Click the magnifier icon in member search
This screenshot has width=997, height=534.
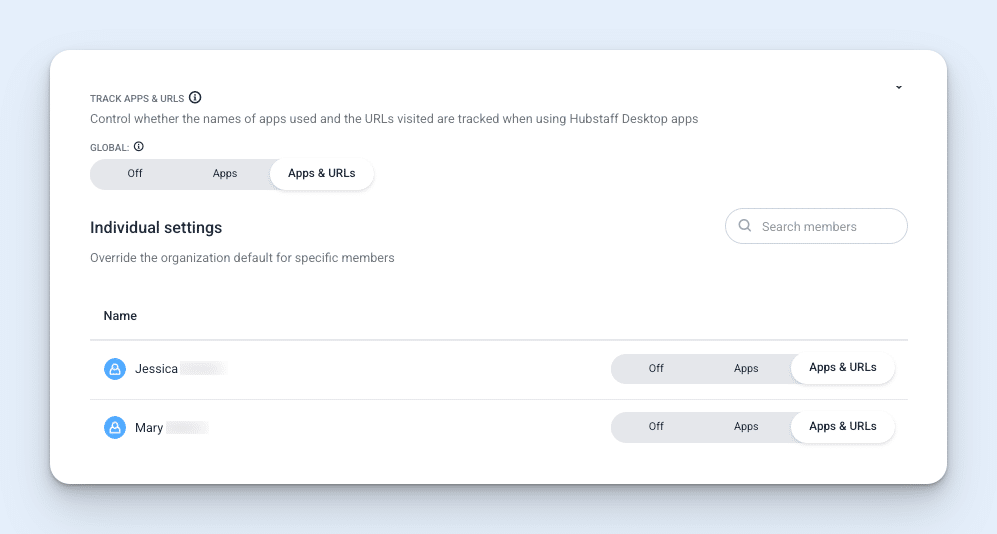tap(745, 226)
